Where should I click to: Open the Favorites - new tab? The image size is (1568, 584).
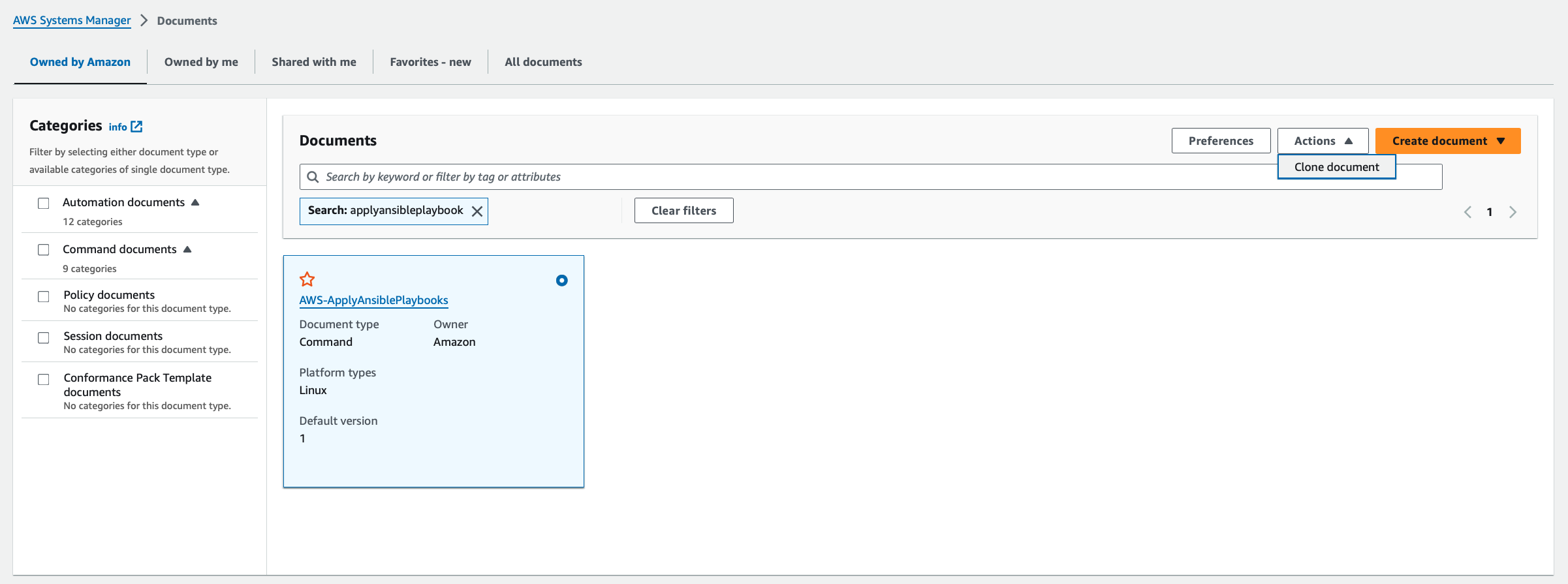tap(430, 62)
